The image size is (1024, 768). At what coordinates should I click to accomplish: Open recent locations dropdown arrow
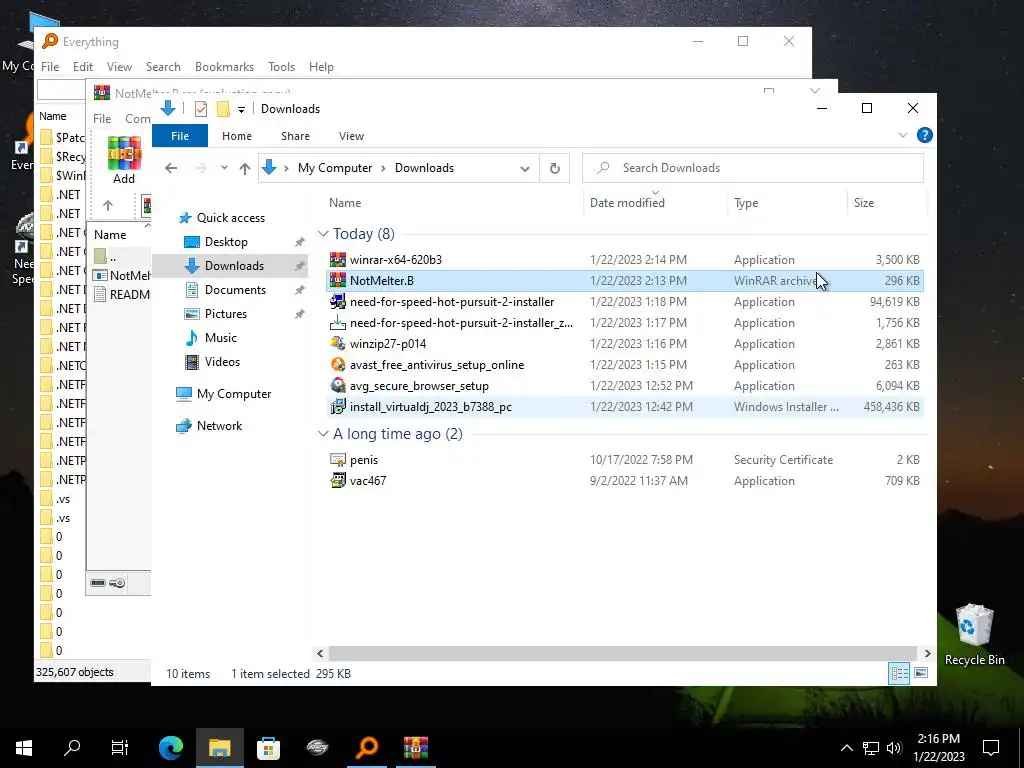point(224,168)
